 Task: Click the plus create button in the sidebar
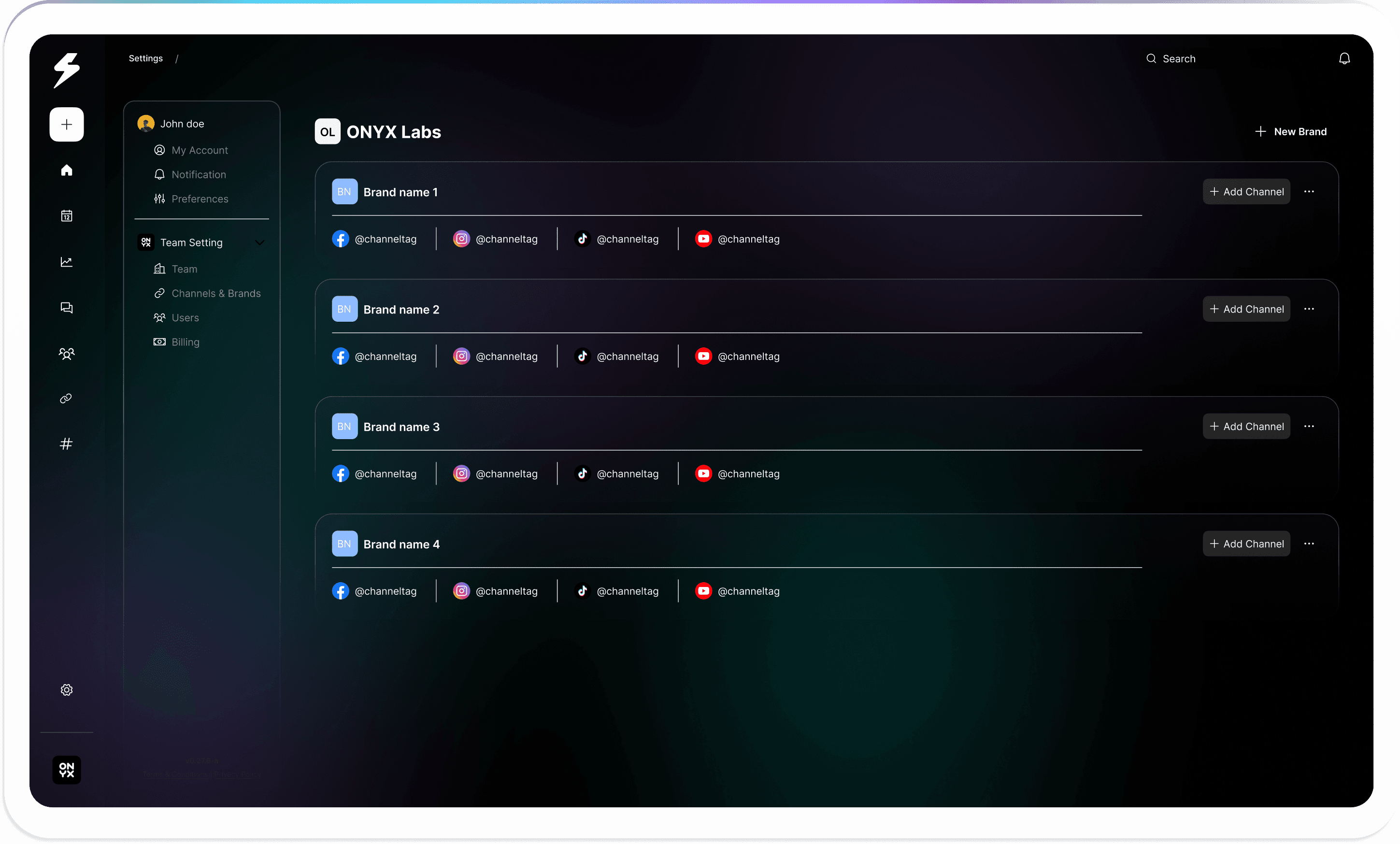click(67, 125)
